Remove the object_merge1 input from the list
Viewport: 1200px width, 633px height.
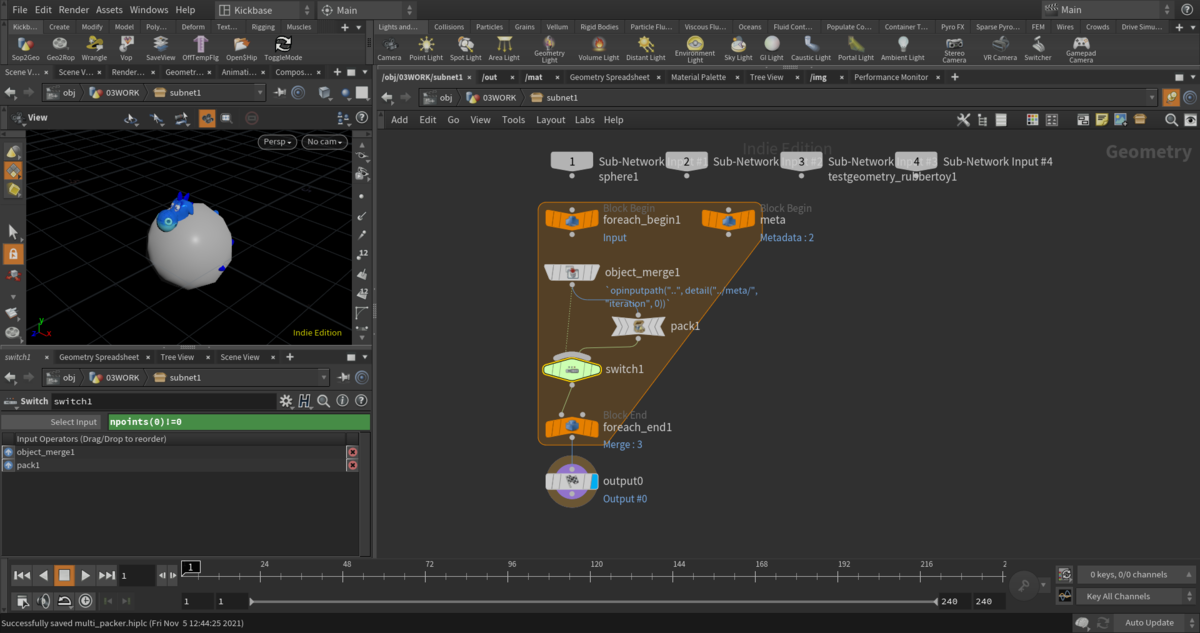tap(352, 452)
